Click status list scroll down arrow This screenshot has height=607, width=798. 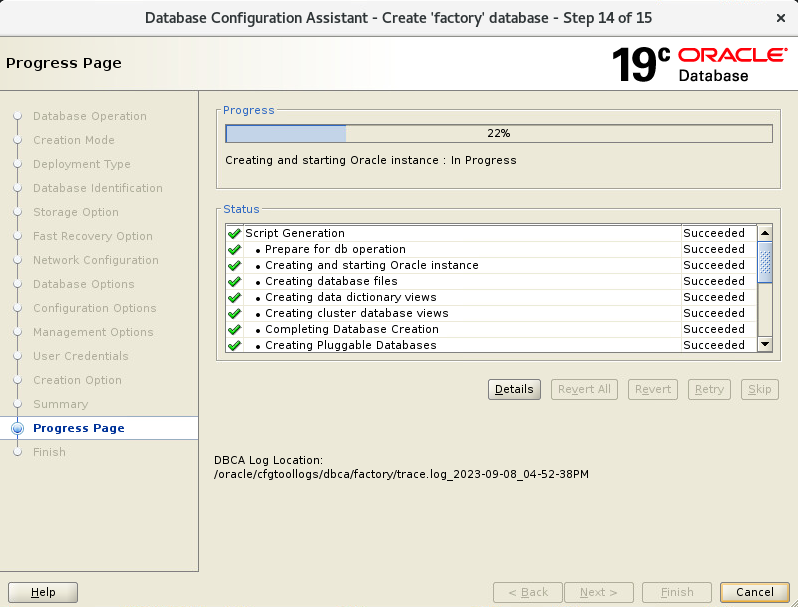(765, 344)
